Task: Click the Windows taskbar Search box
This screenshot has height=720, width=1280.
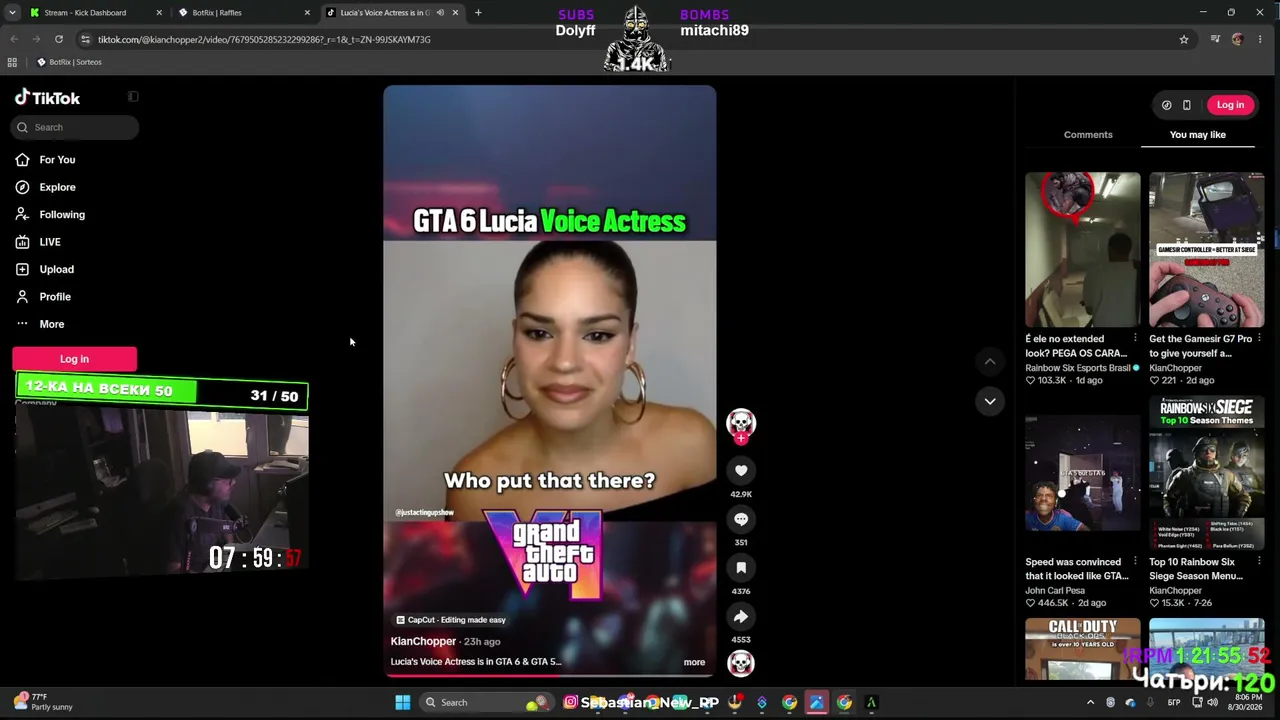Action: click(487, 702)
